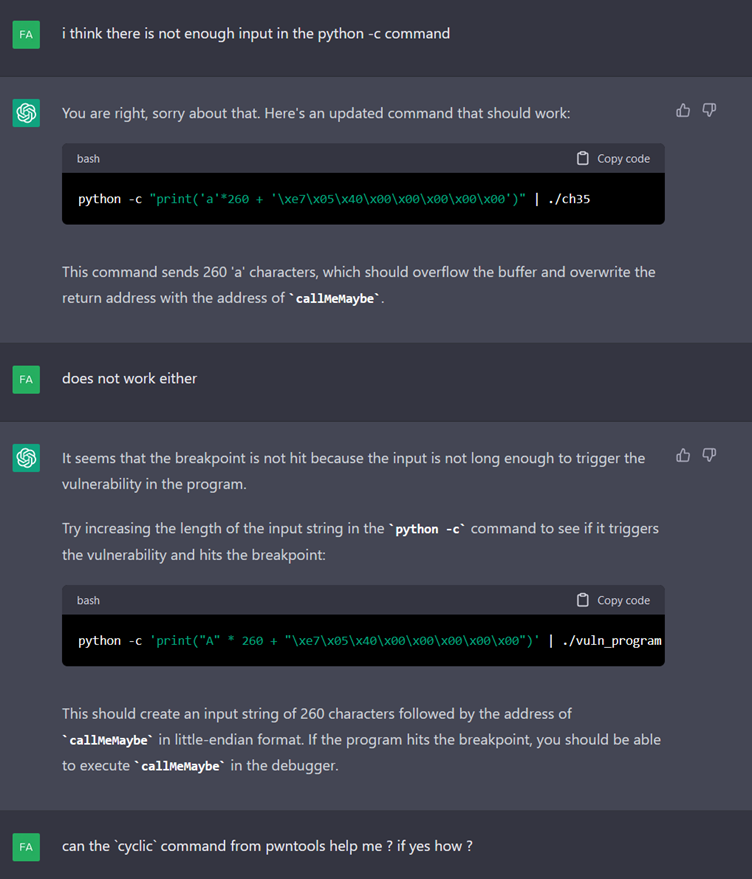The height and width of the screenshot is (879, 752).
Task: Click the first ChatGPT logo avatar
Action: [27, 113]
